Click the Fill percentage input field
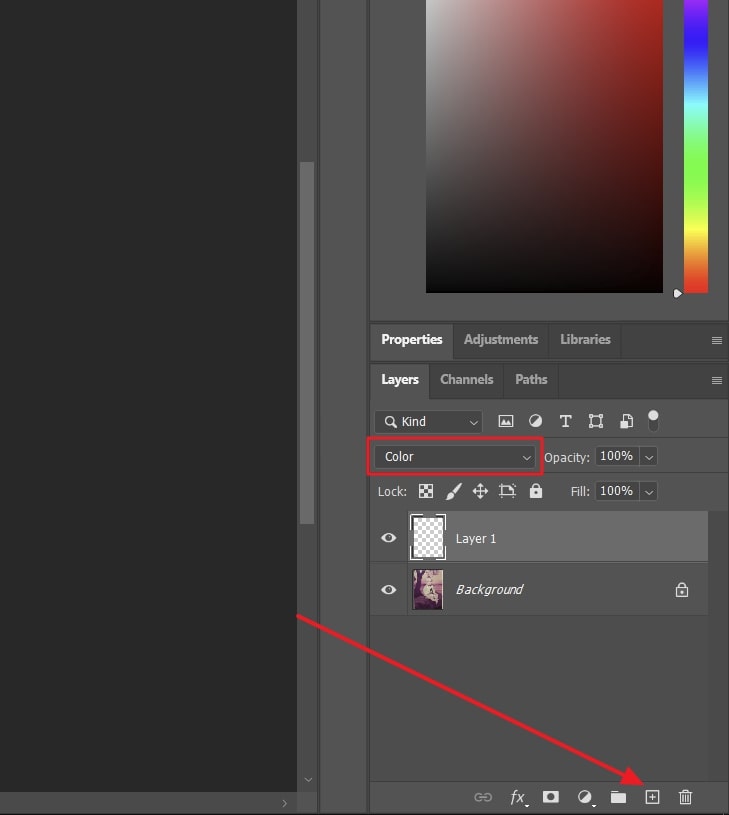 [616, 491]
